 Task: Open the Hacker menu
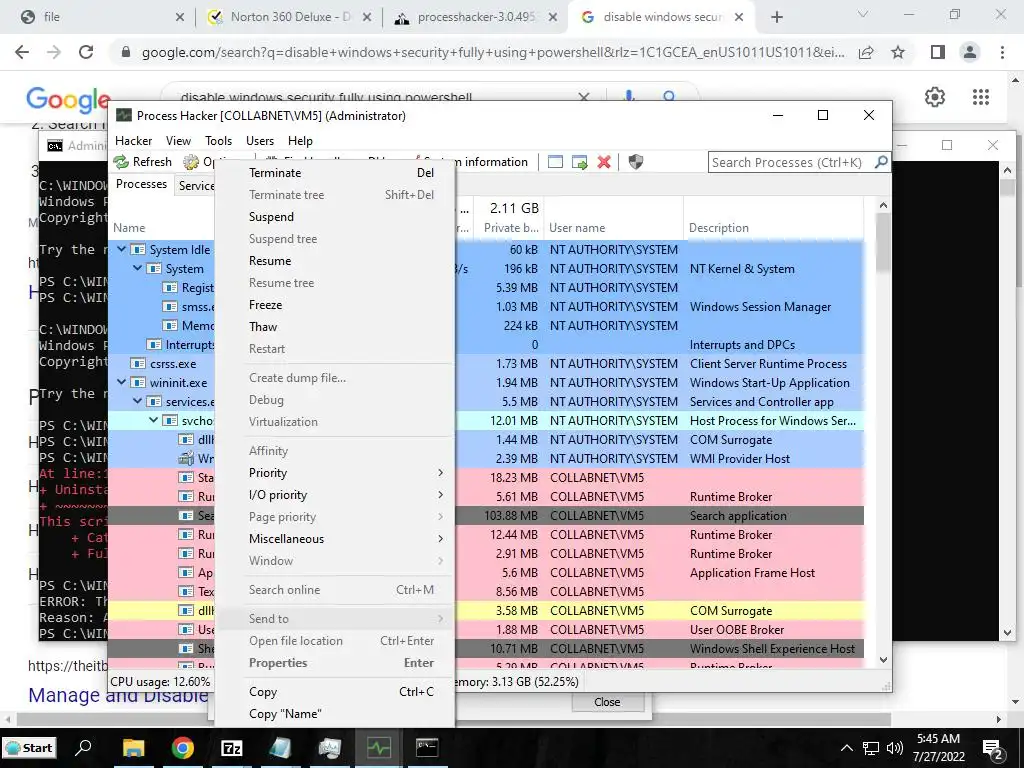point(133,140)
